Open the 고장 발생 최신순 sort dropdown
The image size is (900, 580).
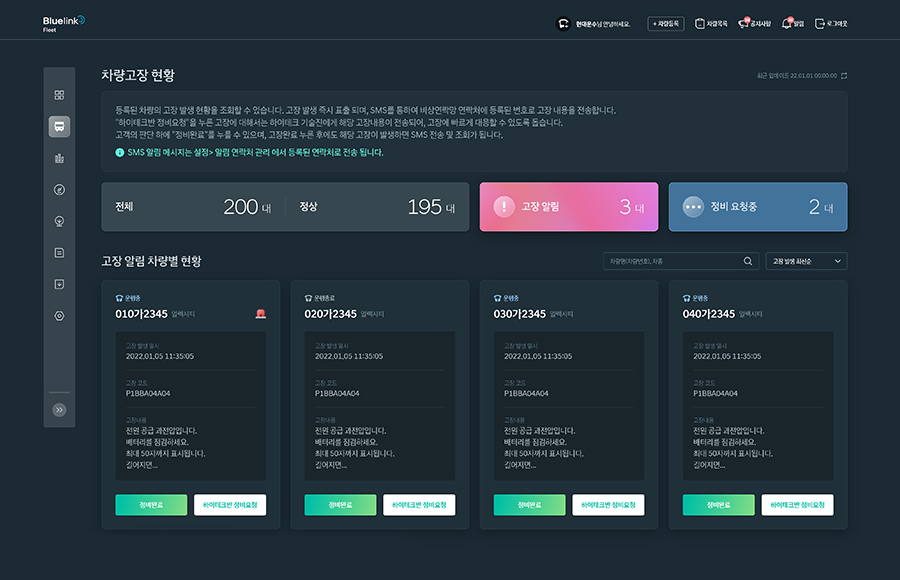(x=806, y=261)
